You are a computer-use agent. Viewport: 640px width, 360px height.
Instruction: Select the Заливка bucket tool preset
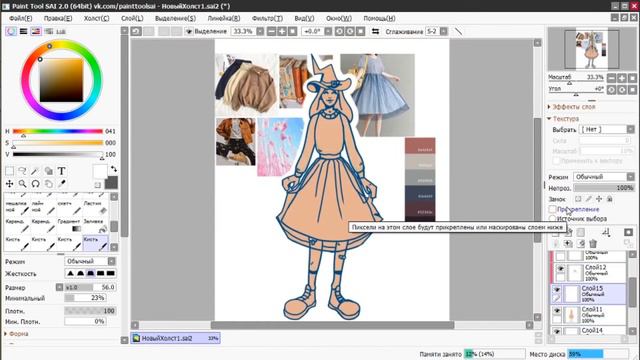click(x=95, y=226)
